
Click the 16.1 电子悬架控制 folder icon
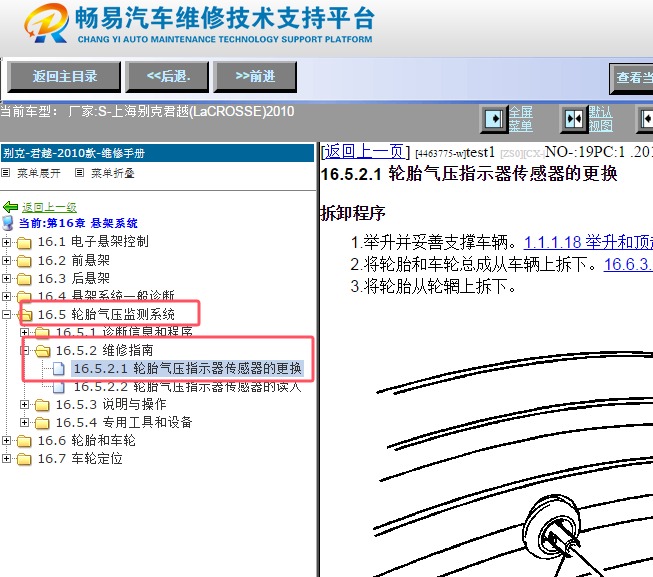tap(24, 242)
